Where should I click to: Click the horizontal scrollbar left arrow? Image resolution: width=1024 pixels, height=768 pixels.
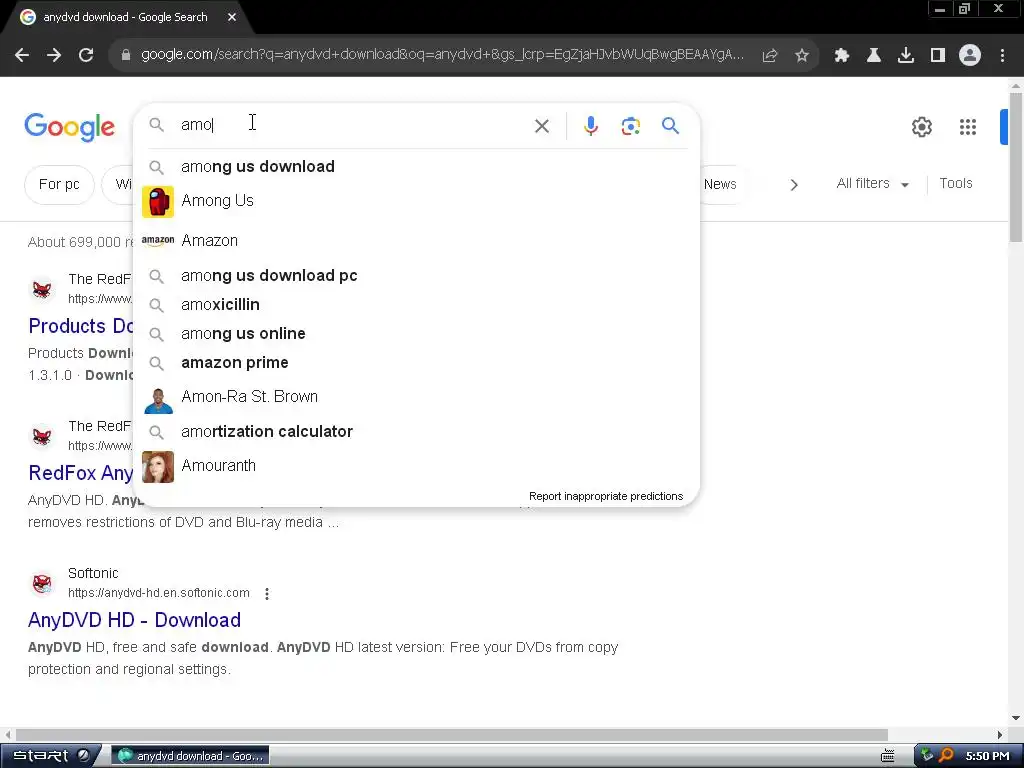(8, 735)
